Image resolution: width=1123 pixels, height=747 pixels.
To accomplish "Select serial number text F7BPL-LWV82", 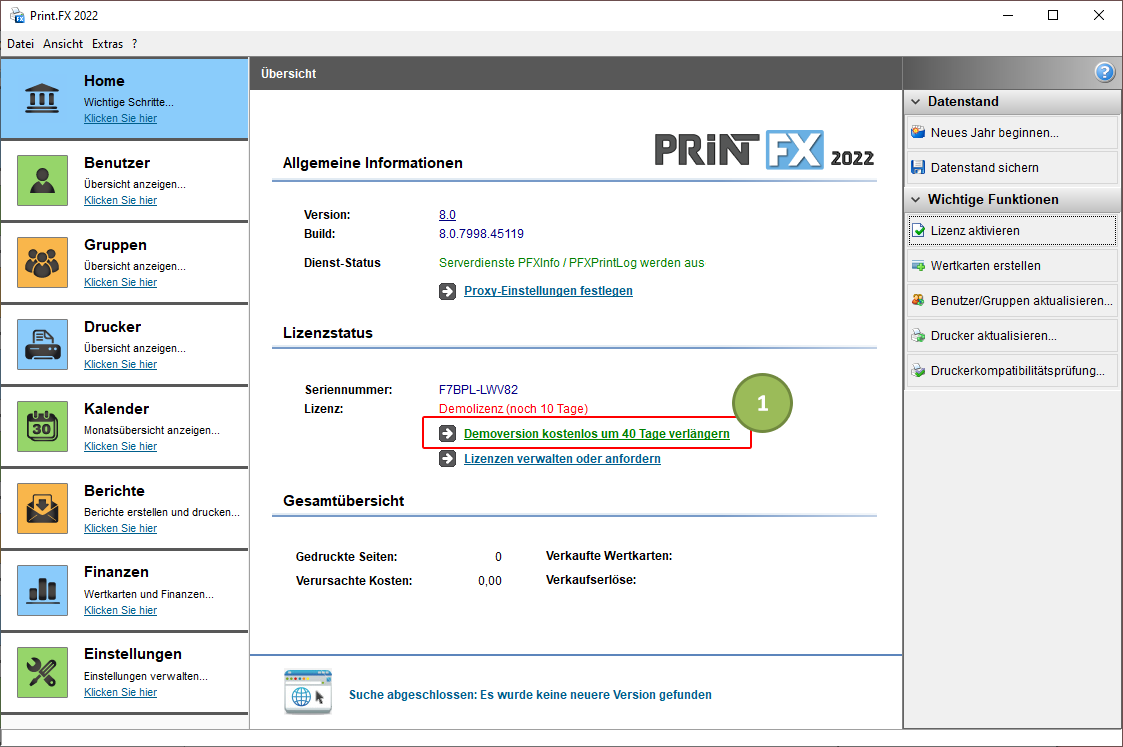I will [x=478, y=390].
